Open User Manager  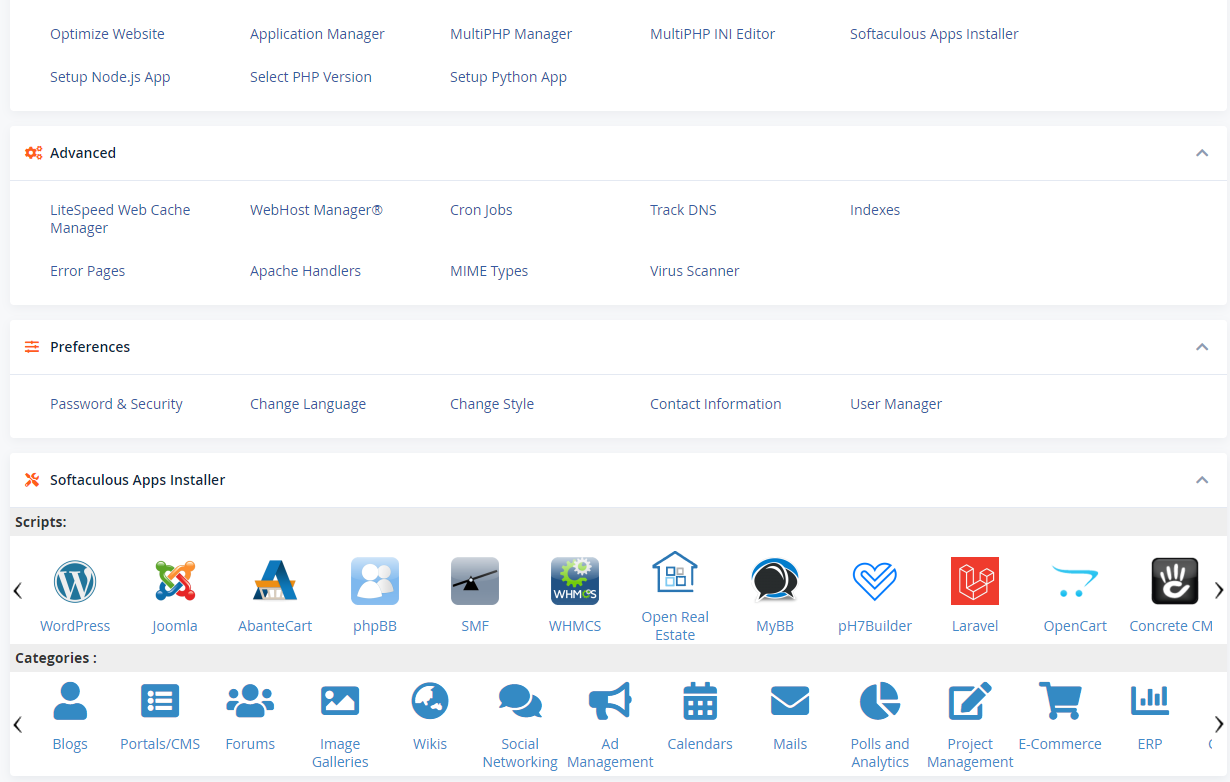tap(896, 404)
